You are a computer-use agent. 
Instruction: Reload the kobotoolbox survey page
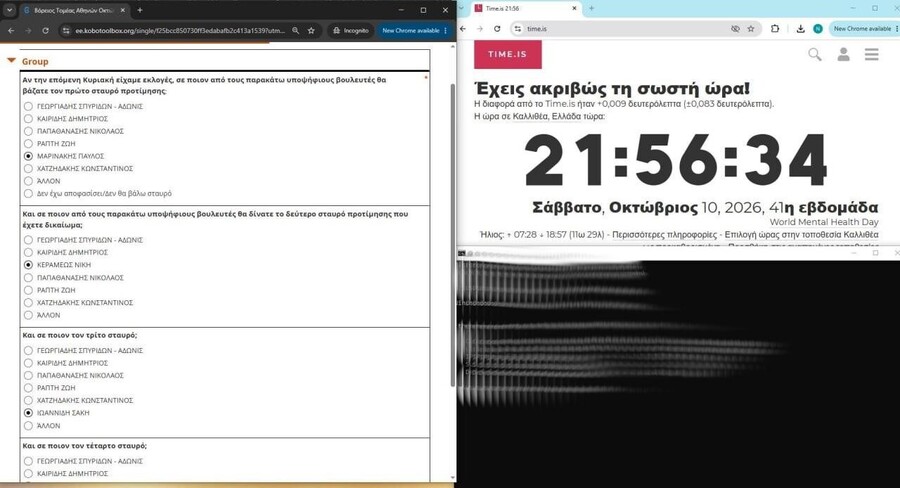tap(45, 30)
